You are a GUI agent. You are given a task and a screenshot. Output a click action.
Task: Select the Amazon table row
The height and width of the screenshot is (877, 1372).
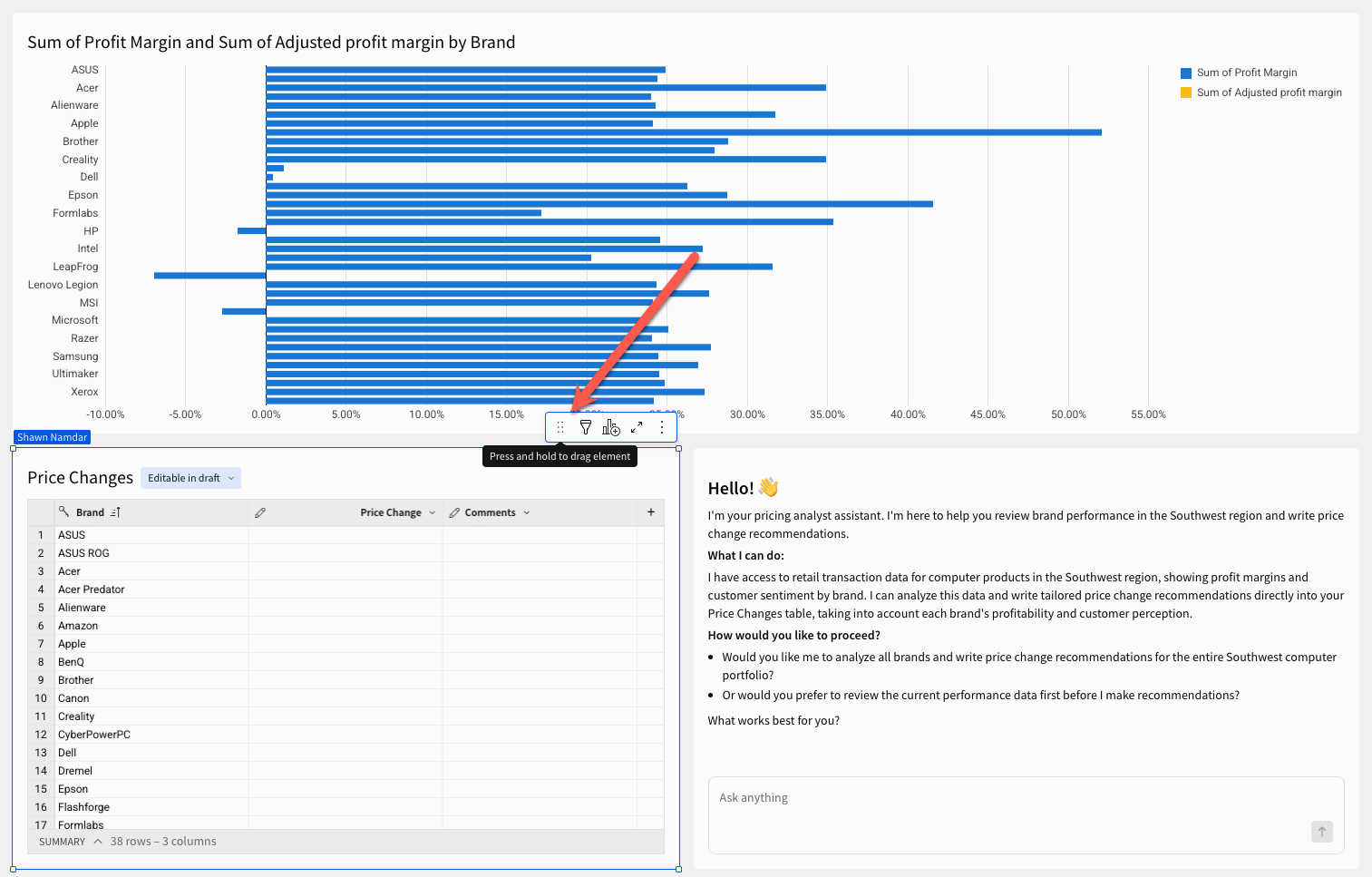[345, 626]
